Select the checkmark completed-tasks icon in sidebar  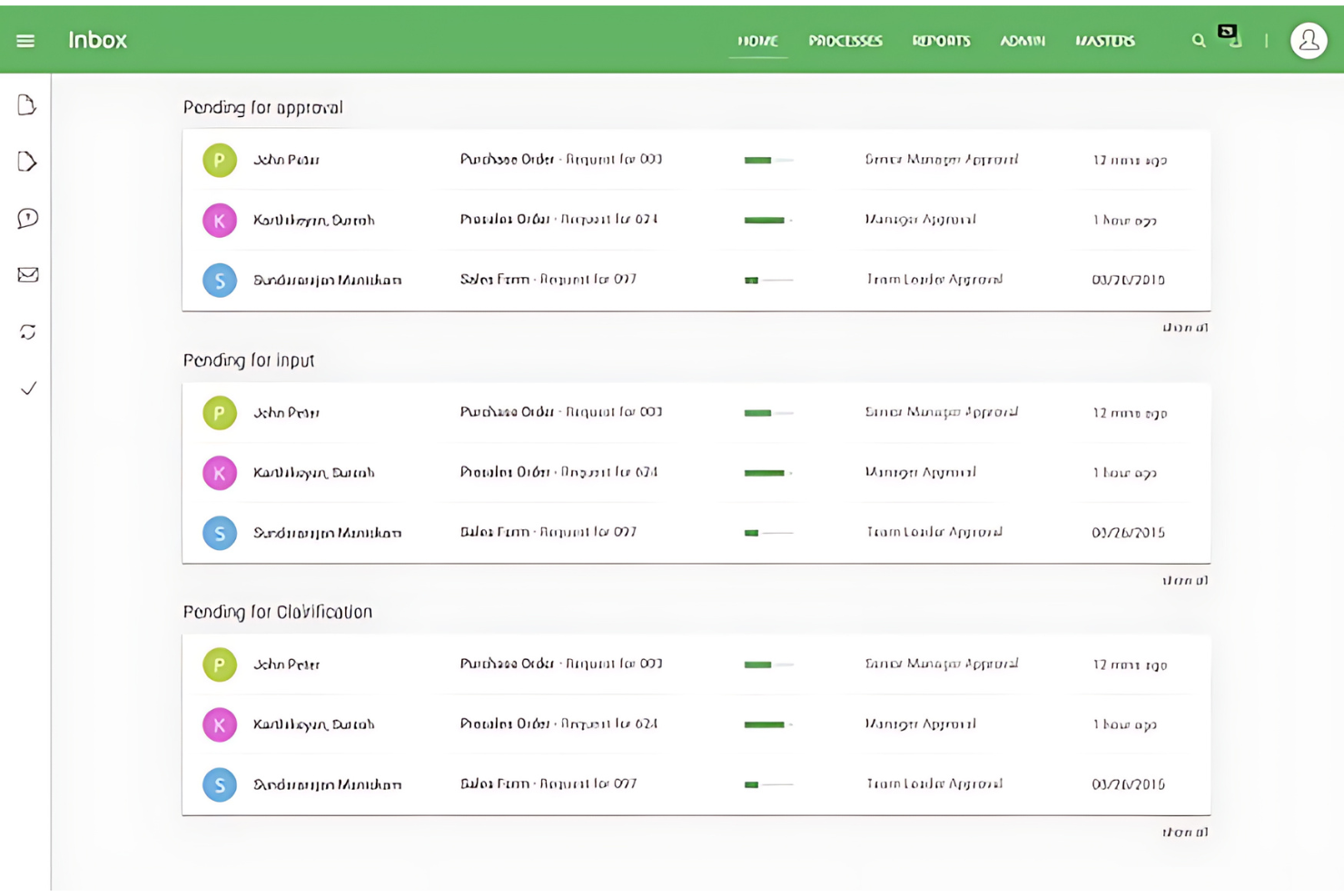tap(26, 388)
